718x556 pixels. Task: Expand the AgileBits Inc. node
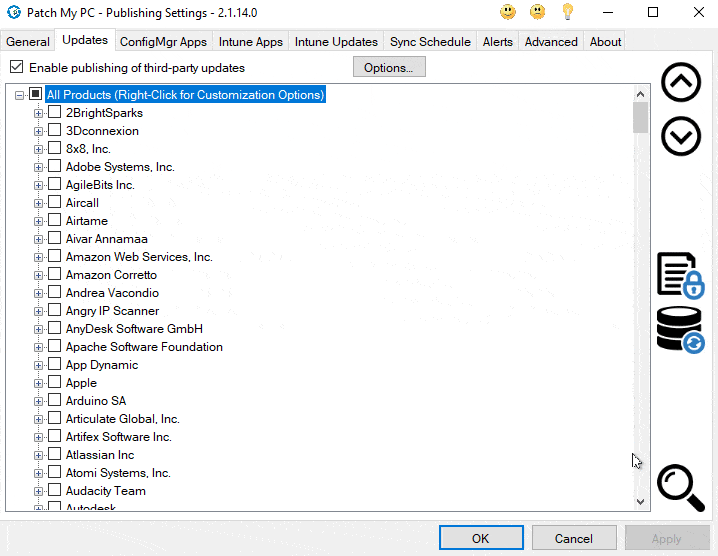[x=38, y=185]
